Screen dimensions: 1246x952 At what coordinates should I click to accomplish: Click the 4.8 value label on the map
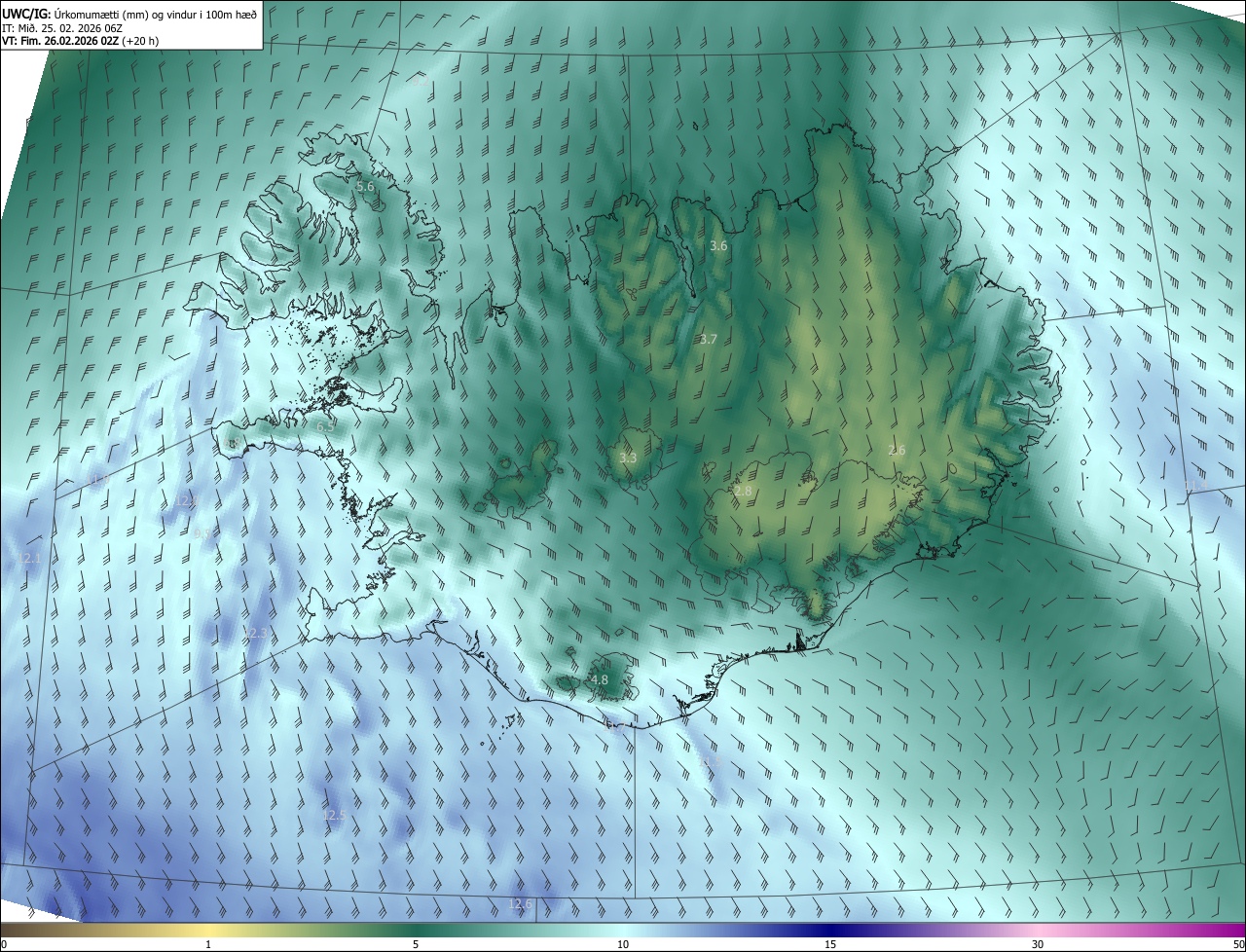pos(600,679)
